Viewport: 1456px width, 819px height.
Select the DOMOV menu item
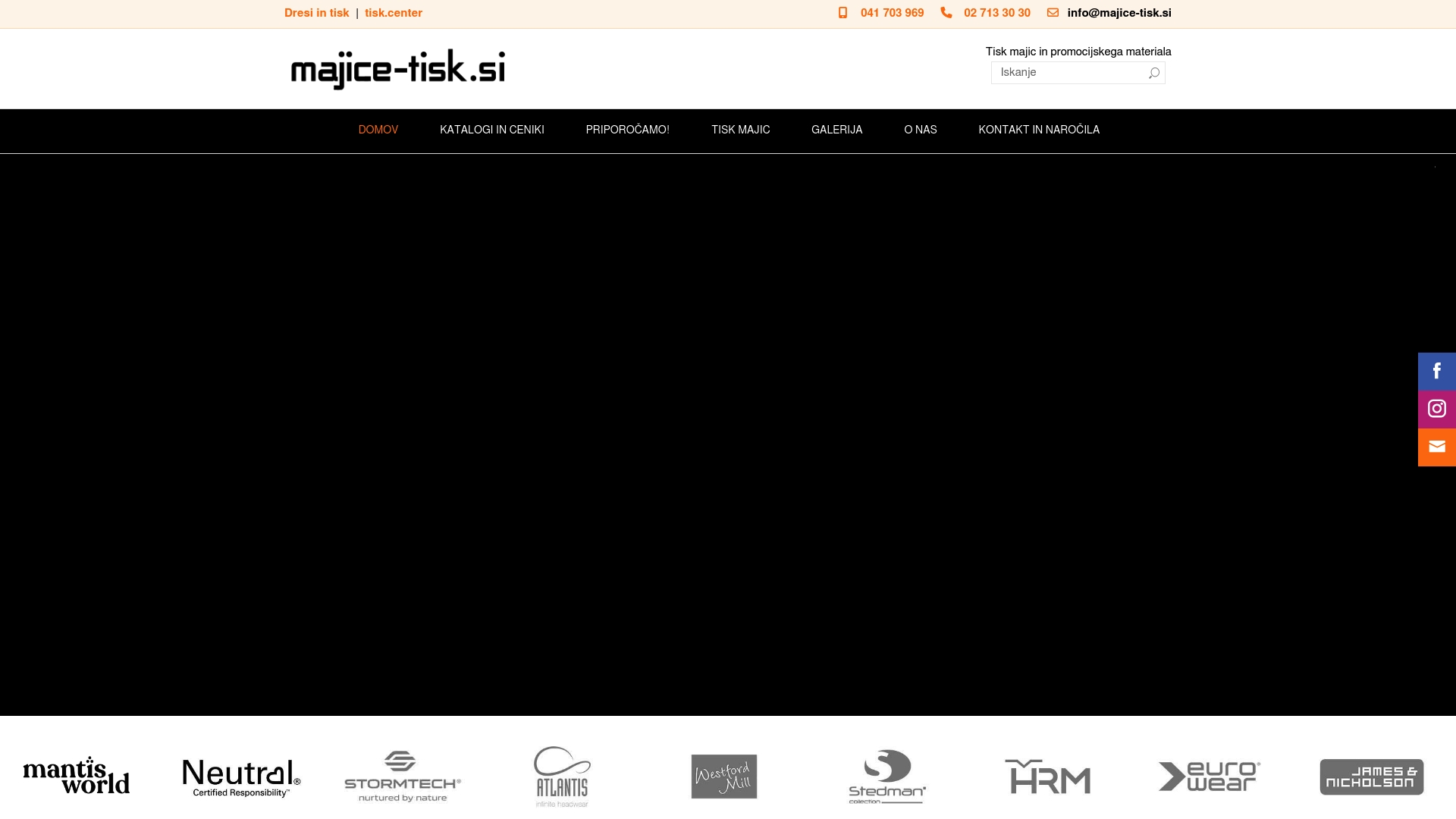(378, 130)
